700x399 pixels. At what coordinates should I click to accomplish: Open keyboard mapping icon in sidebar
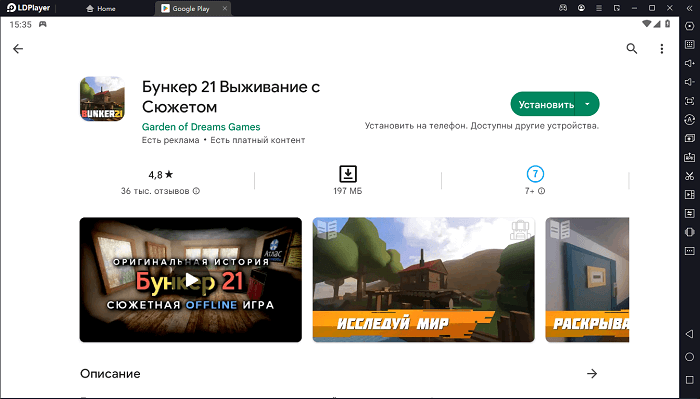[689, 45]
